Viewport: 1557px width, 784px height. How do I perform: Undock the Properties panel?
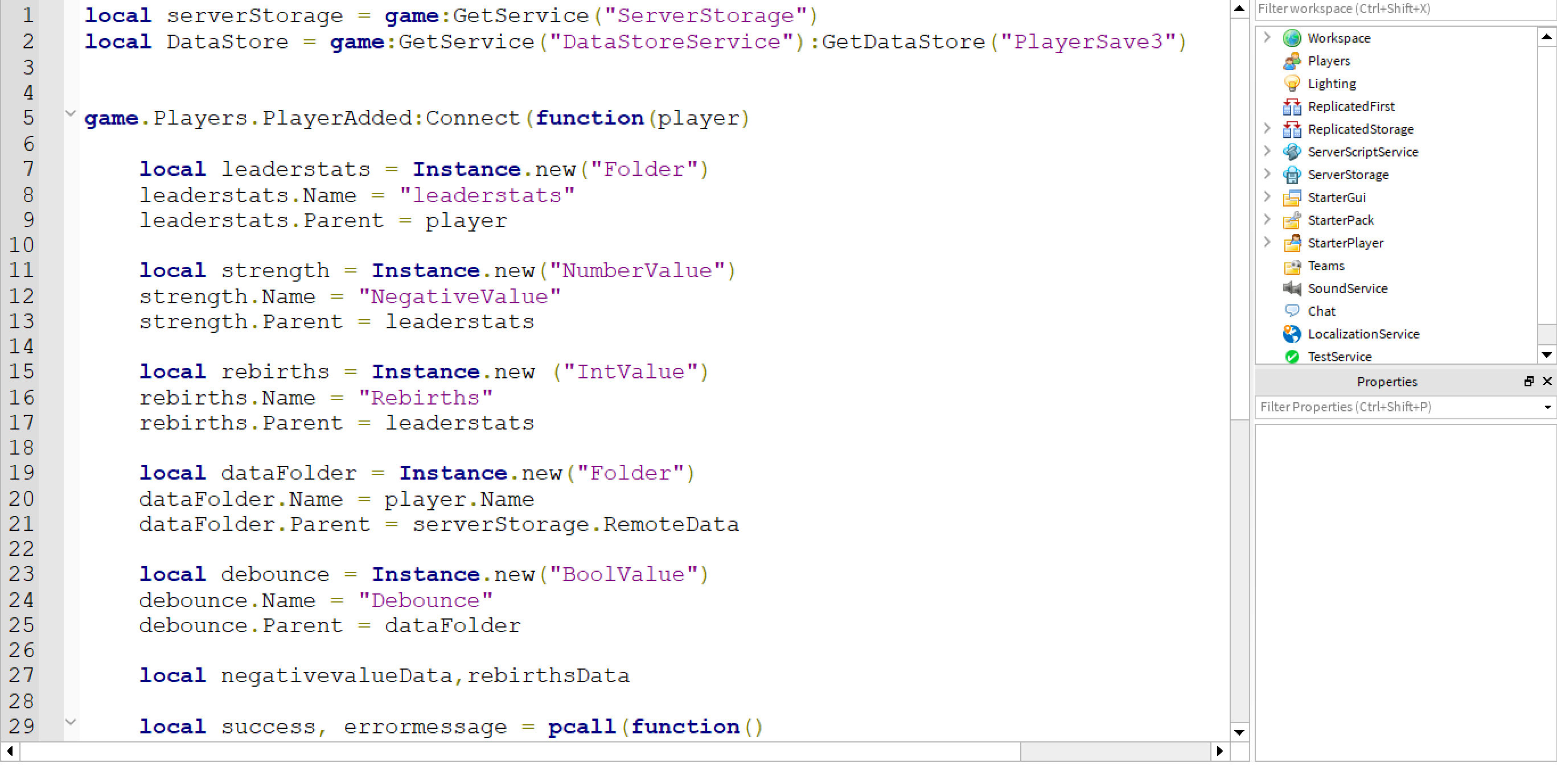pyautogui.click(x=1529, y=381)
